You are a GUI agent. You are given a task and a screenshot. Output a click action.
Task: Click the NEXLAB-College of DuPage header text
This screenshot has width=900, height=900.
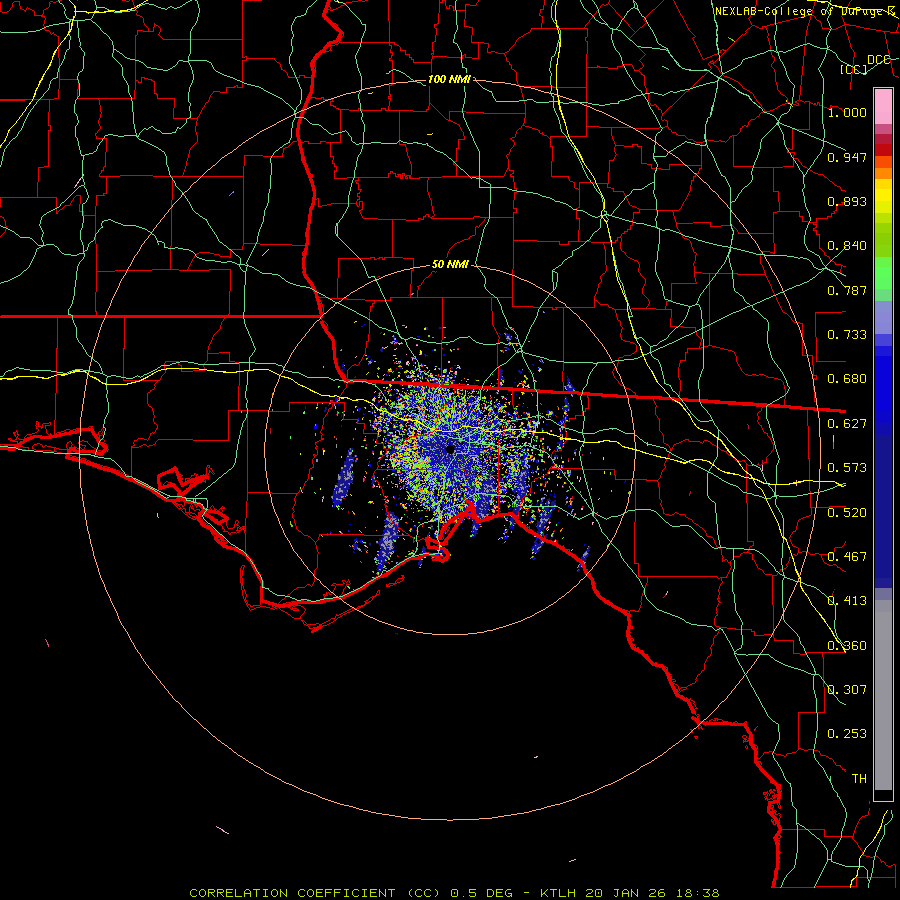[x=805, y=11]
